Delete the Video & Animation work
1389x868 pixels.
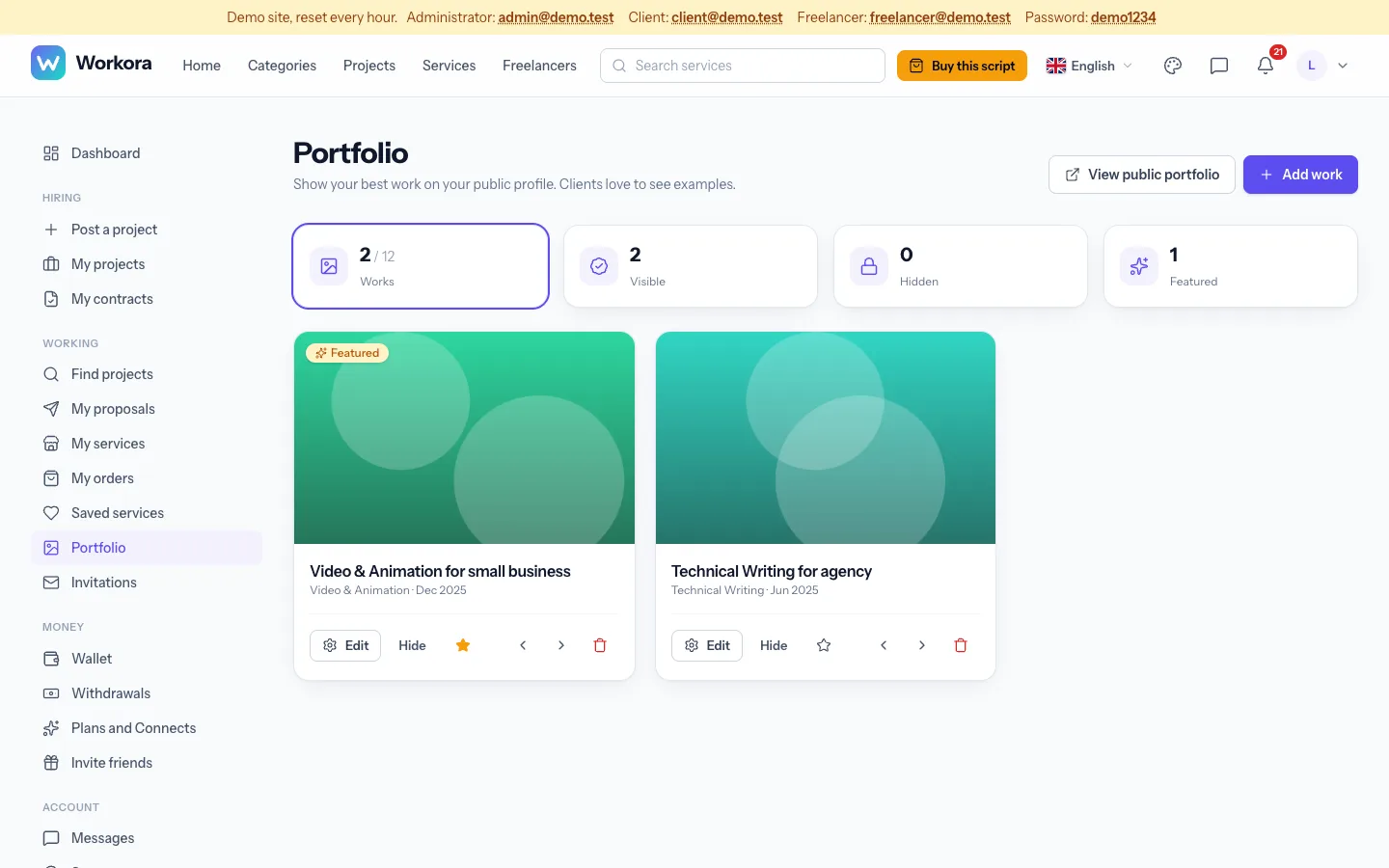pos(600,645)
